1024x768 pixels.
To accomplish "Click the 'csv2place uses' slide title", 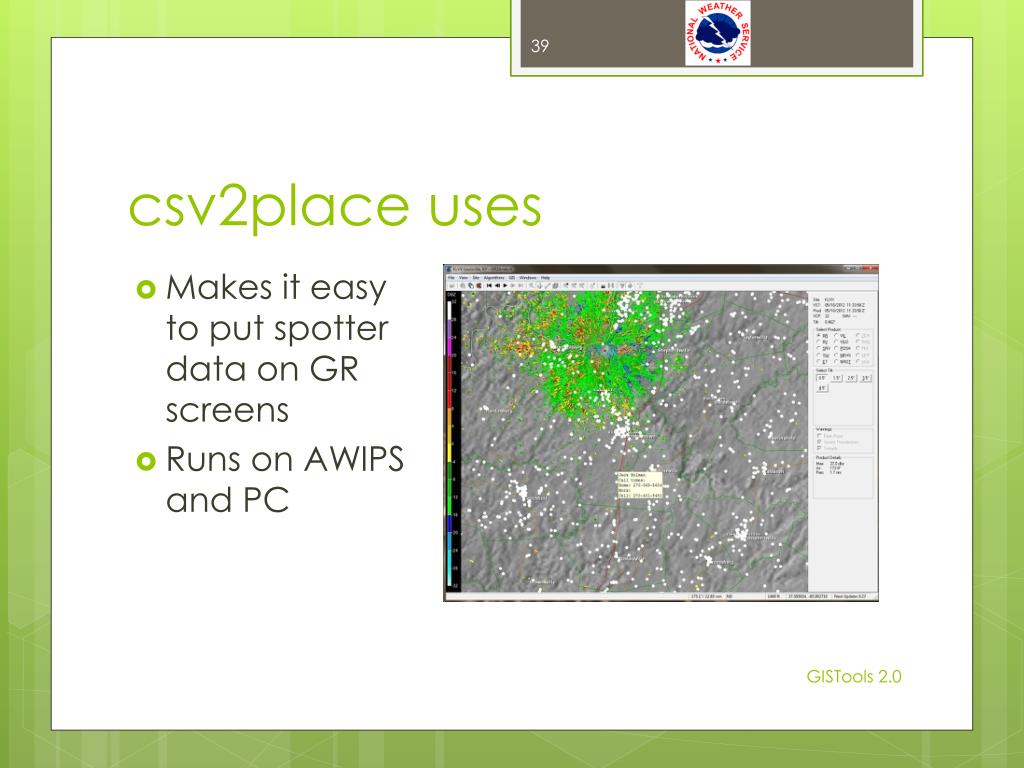I will tap(334, 207).
